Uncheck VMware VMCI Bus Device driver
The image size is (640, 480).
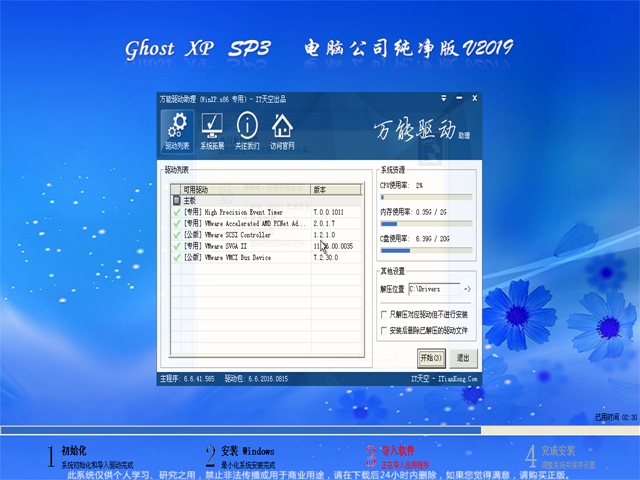tap(177, 258)
